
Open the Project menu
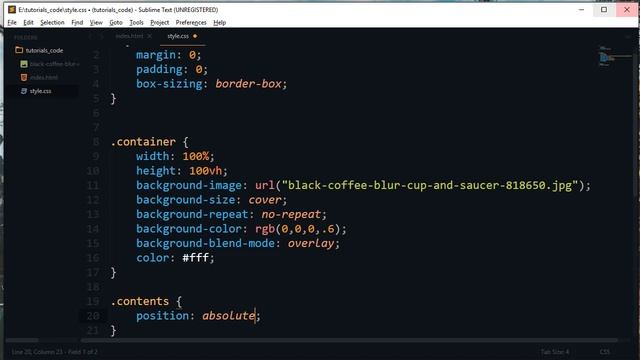pyautogui.click(x=160, y=22)
